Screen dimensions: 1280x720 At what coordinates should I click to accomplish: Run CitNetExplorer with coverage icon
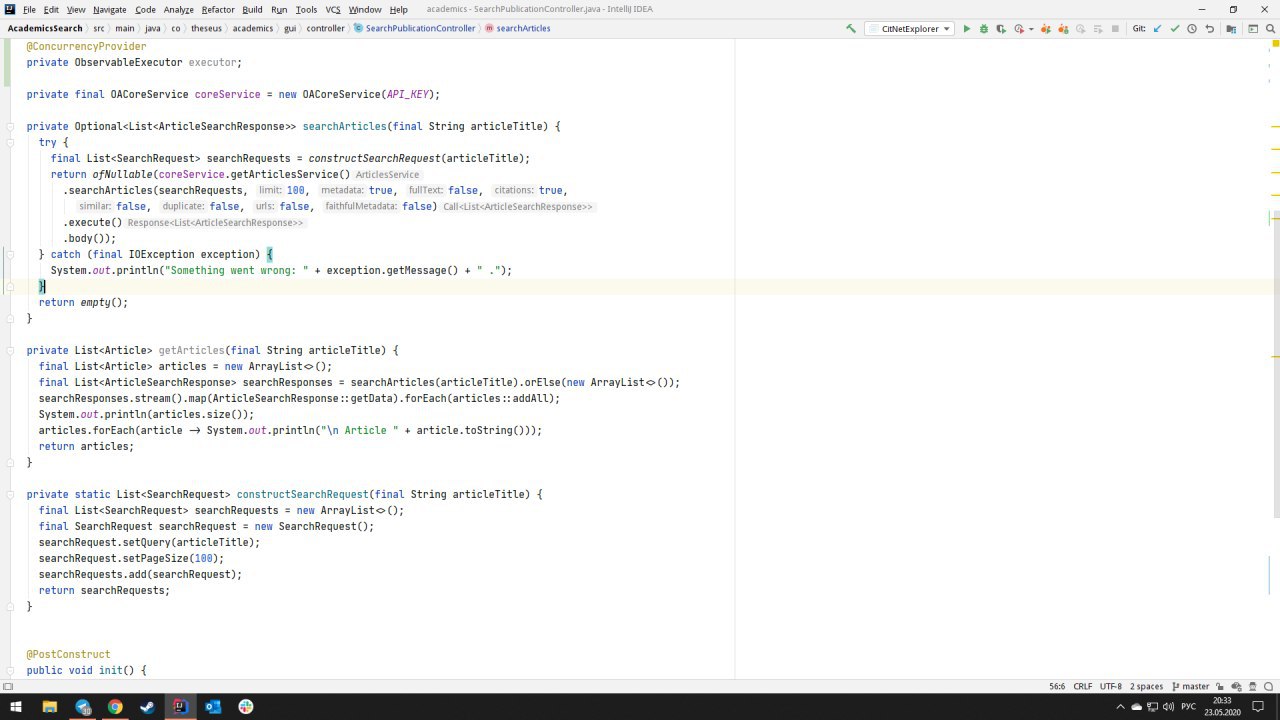(x=1000, y=29)
